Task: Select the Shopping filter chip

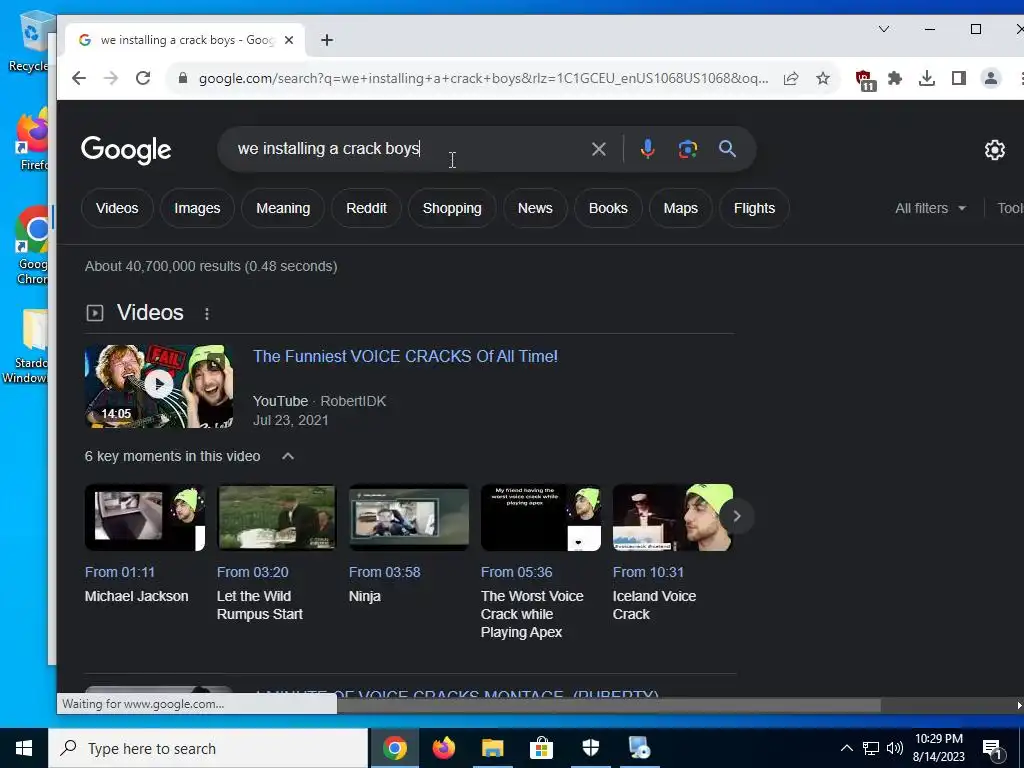Action: [x=452, y=208]
